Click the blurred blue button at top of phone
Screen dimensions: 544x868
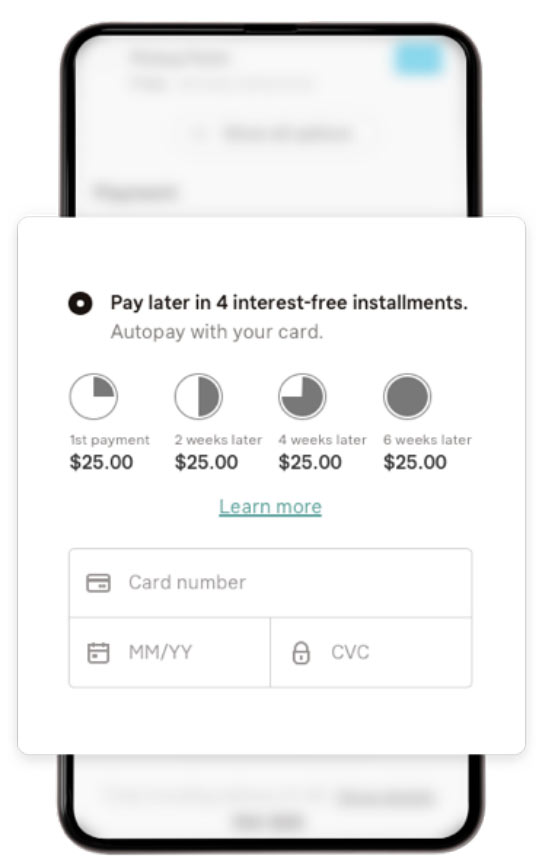(419, 59)
